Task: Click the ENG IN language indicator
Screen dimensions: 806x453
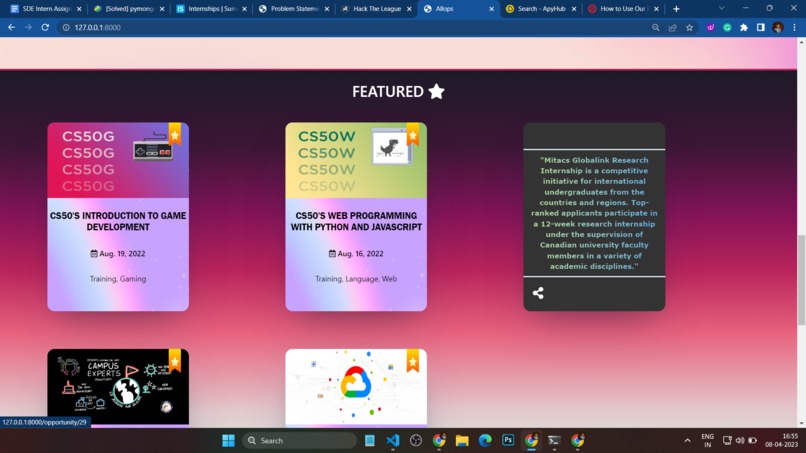Action: point(708,440)
